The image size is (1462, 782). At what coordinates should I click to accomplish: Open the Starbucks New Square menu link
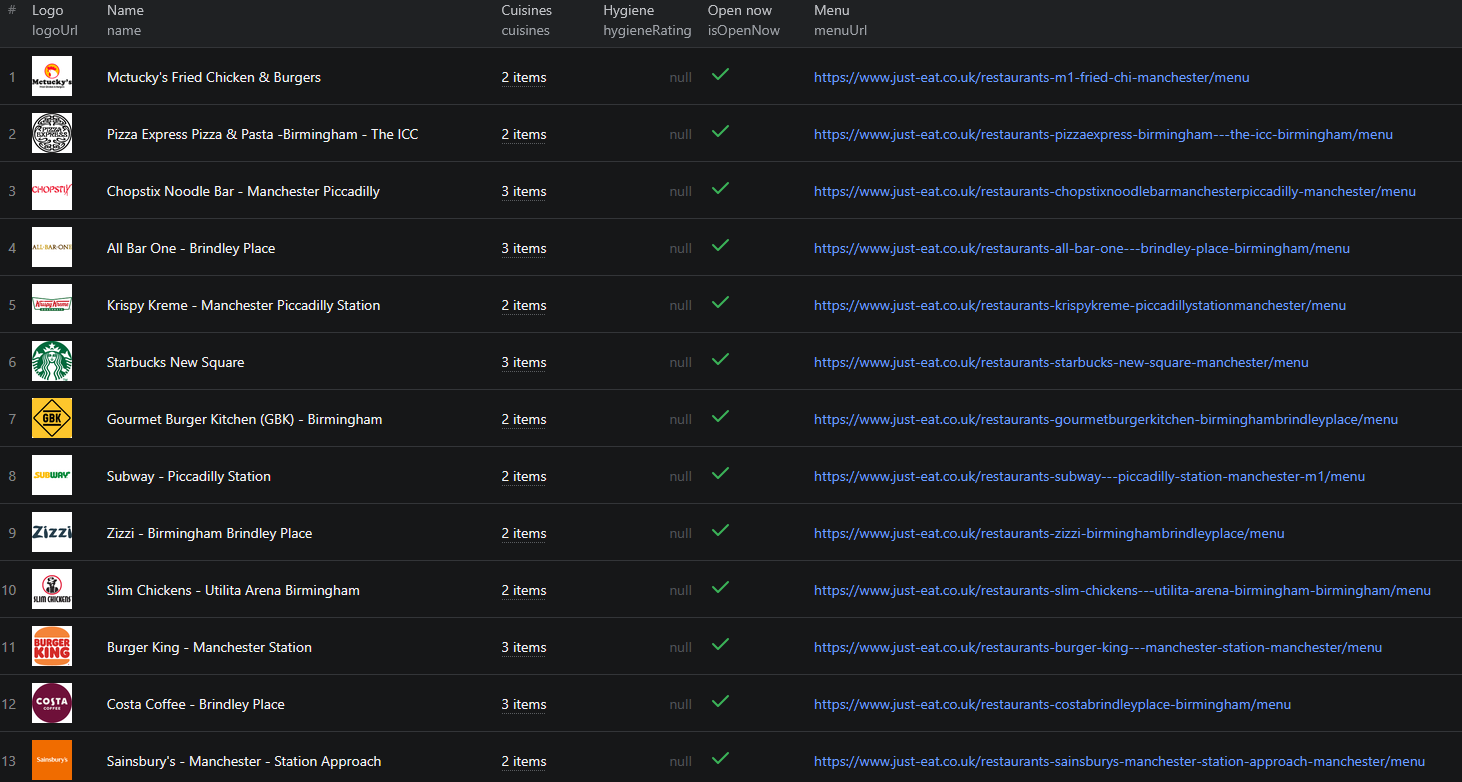tap(1061, 362)
